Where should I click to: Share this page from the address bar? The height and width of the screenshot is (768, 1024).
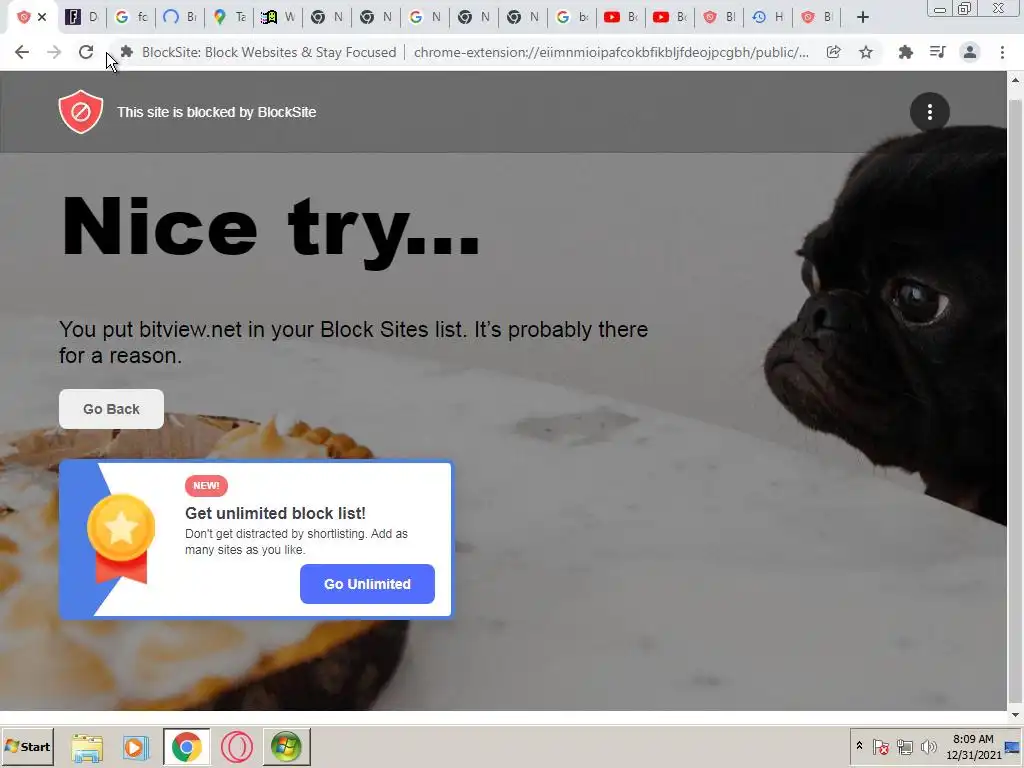coord(833,52)
